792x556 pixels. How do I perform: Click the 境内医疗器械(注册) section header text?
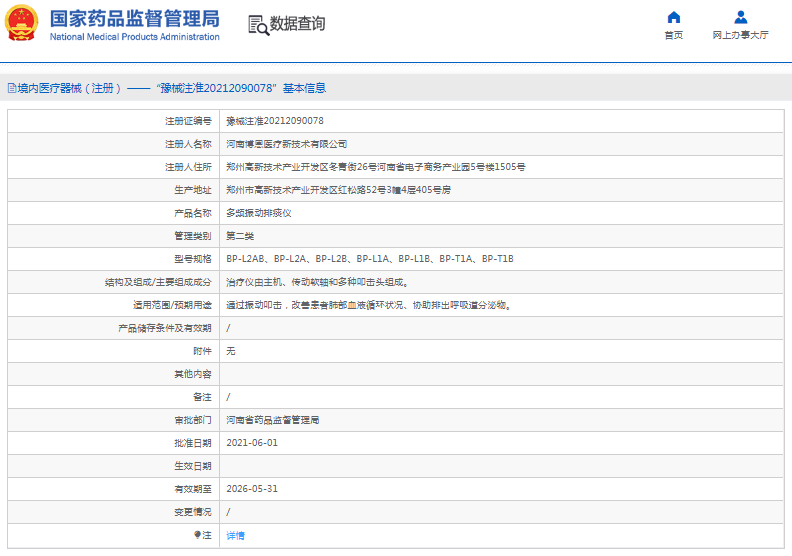coord(70,88)
